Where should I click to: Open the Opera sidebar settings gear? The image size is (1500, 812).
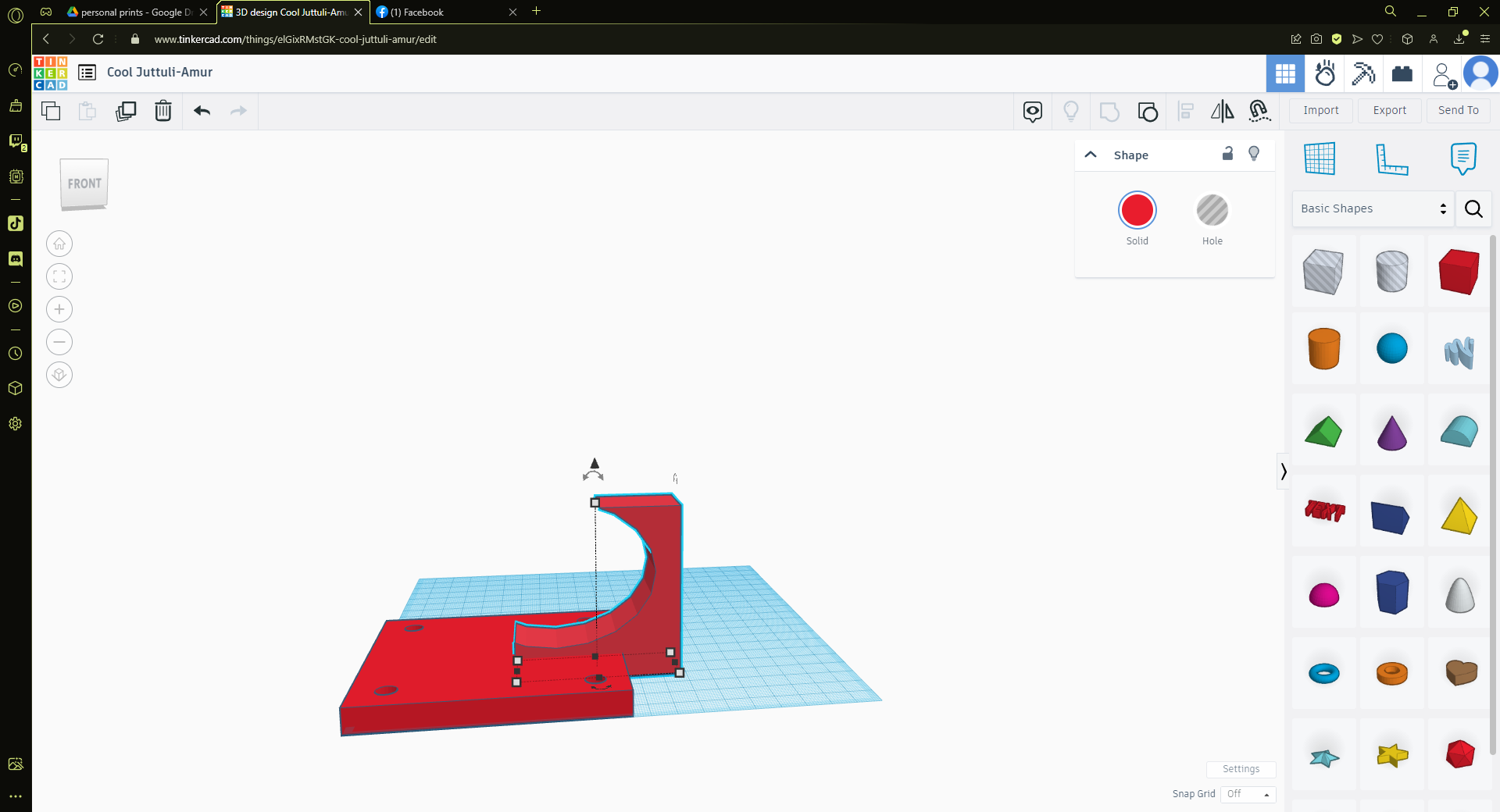[x=16, y=424]
